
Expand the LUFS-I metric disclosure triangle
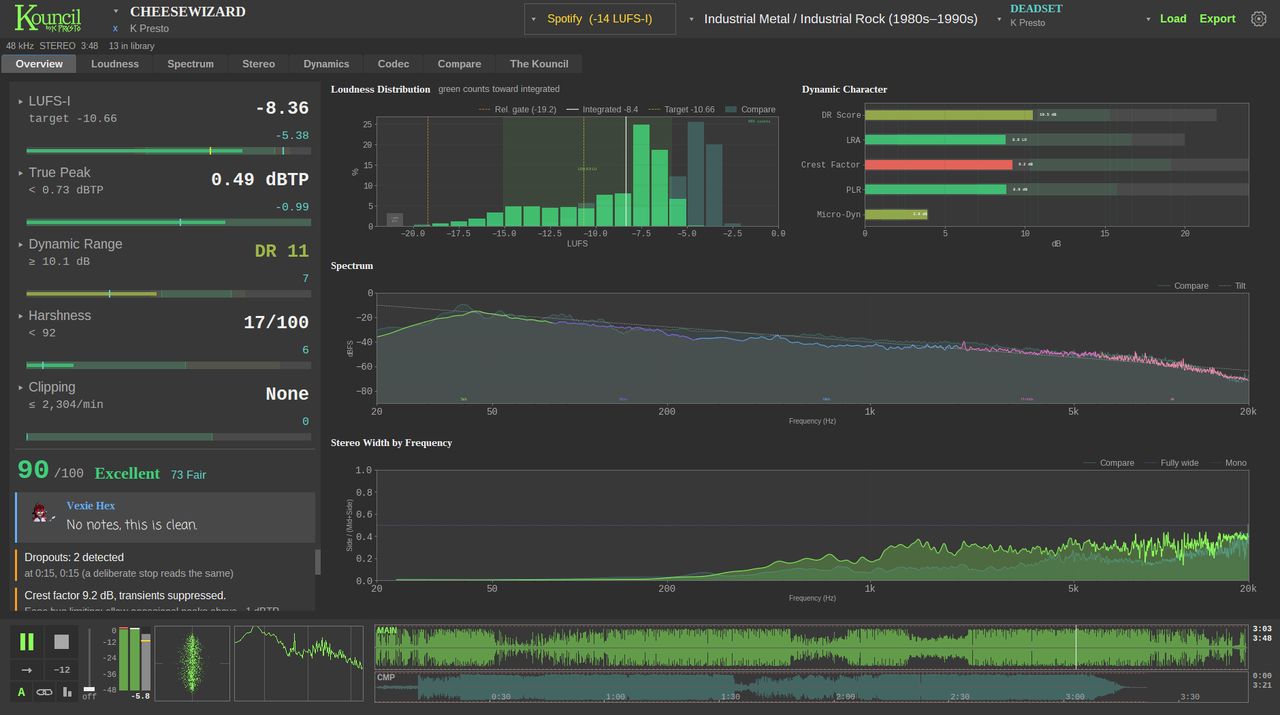(21, 101)
